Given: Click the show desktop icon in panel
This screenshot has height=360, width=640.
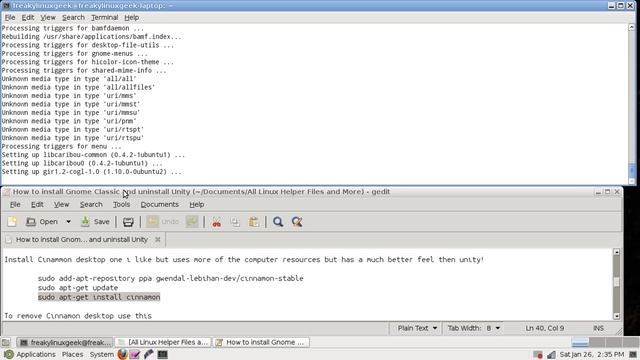Looking at the screenshot, I should coord(6,342).
